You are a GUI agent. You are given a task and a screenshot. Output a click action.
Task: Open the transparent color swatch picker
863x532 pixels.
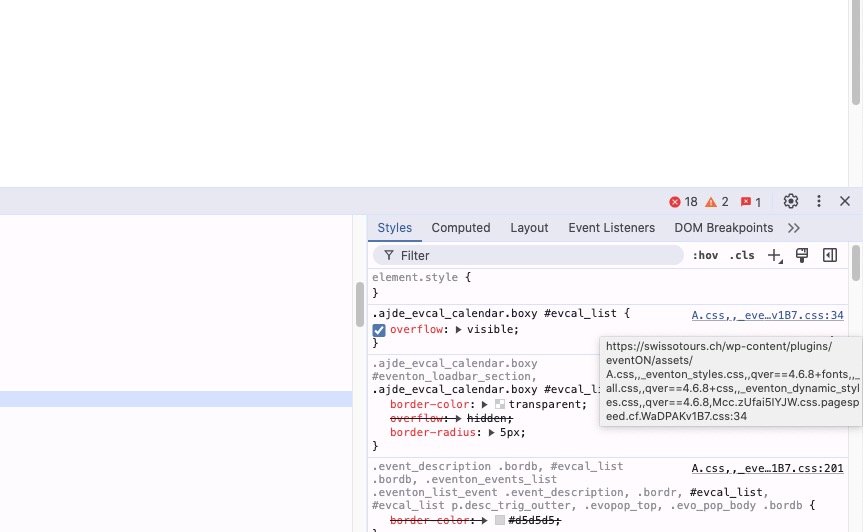point(500,404)
